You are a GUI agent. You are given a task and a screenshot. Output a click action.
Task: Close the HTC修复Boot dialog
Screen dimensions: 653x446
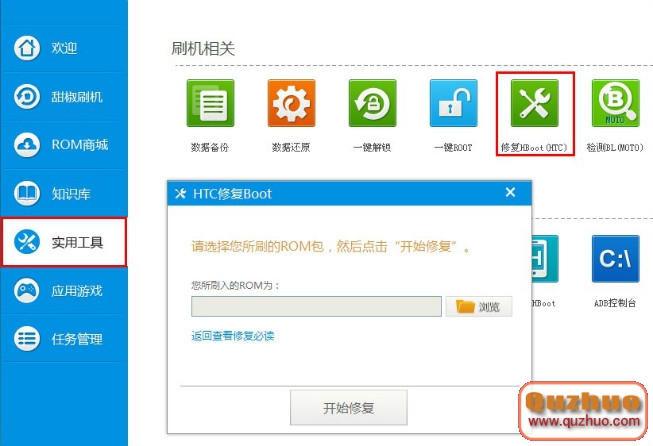510,192
